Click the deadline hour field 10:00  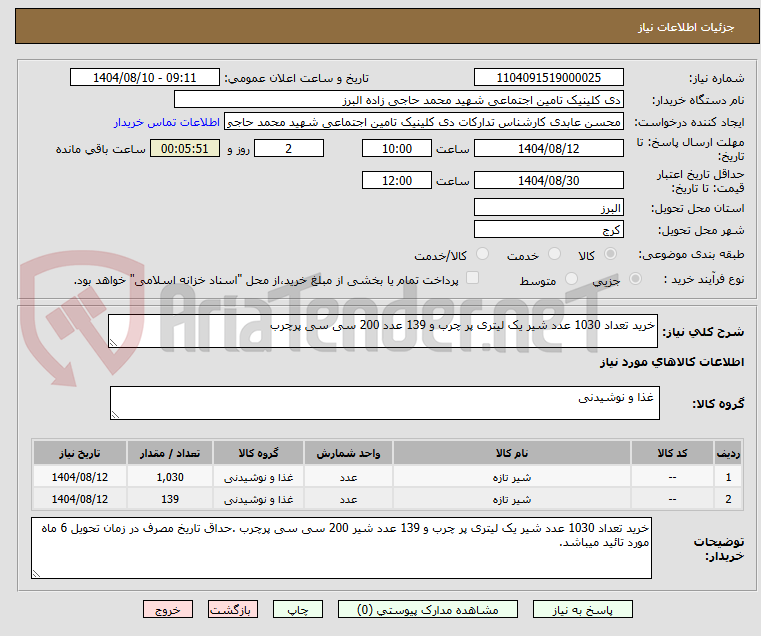click(397, 149)
